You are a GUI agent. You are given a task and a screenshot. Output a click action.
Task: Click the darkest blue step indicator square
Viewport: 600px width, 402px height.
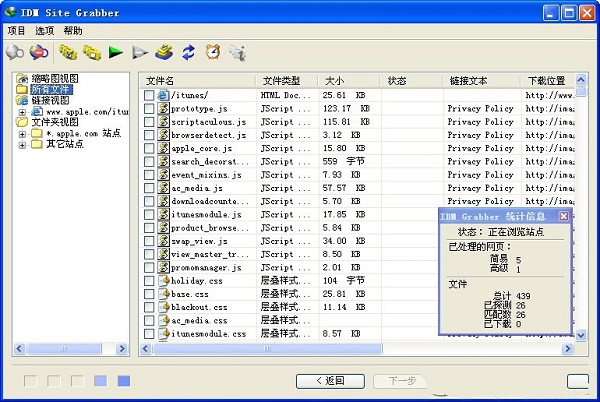pyautogui.click(x=124, y=381)
